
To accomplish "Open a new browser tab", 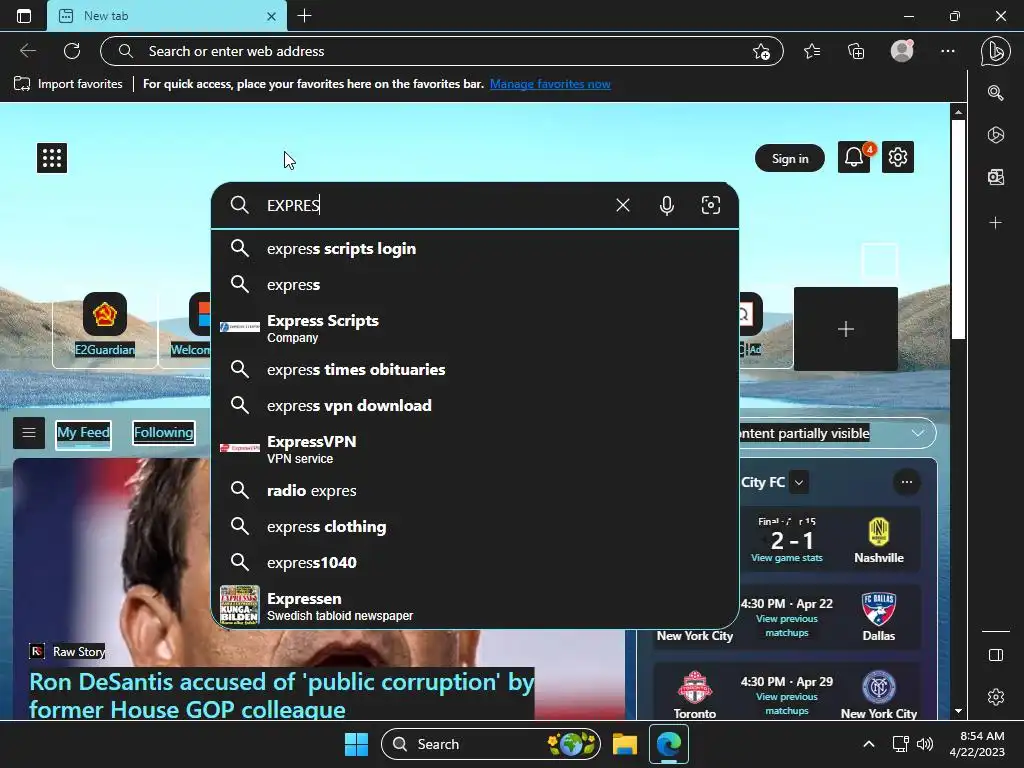I will pos(304,16).
